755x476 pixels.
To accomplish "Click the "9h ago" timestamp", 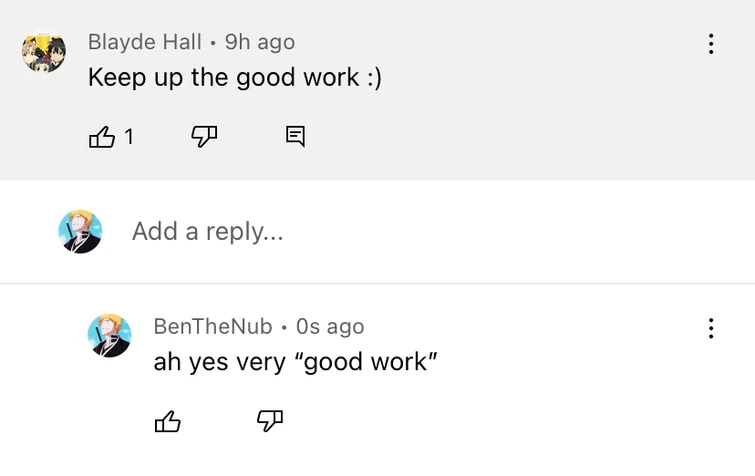I will tap(260, 42).
